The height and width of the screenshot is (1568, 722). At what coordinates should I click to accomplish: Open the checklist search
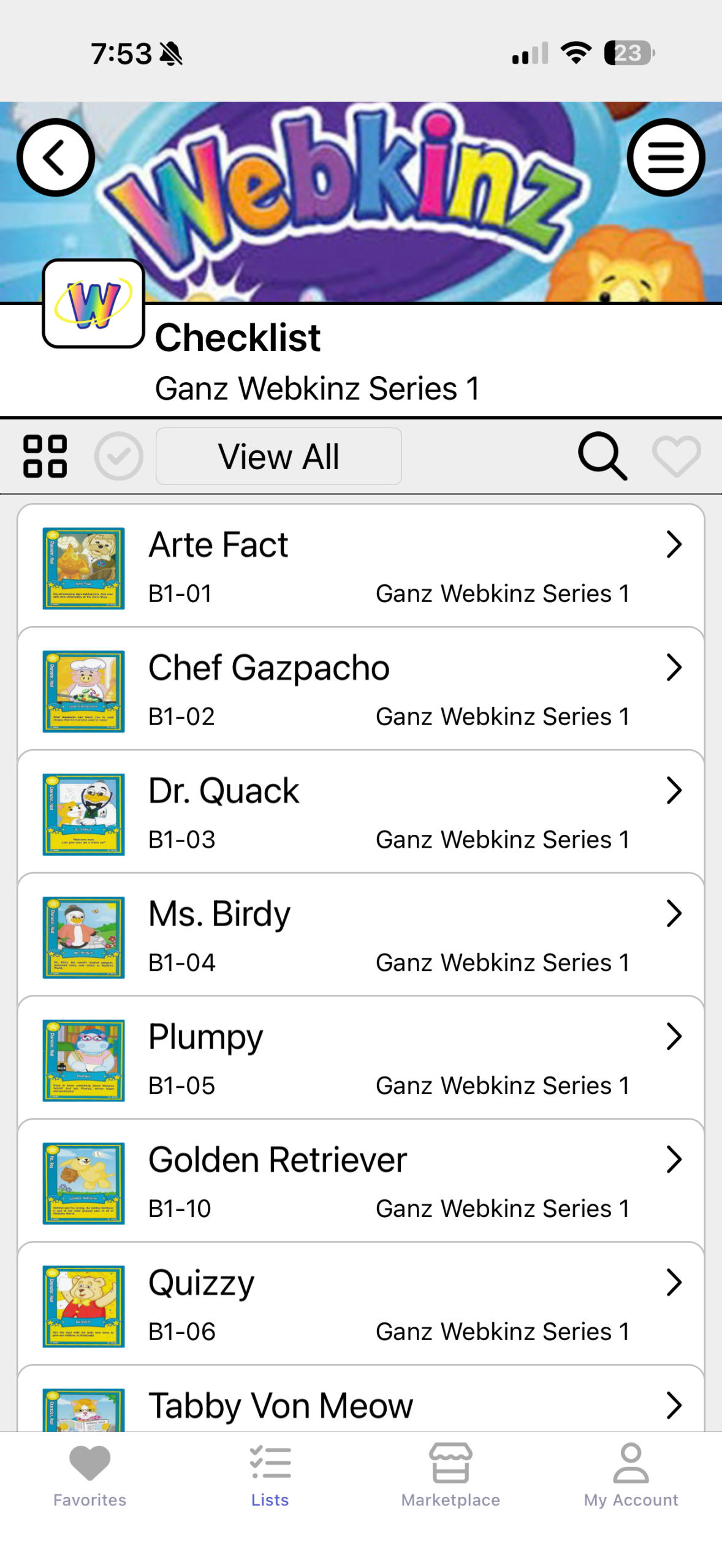point(602,456)
